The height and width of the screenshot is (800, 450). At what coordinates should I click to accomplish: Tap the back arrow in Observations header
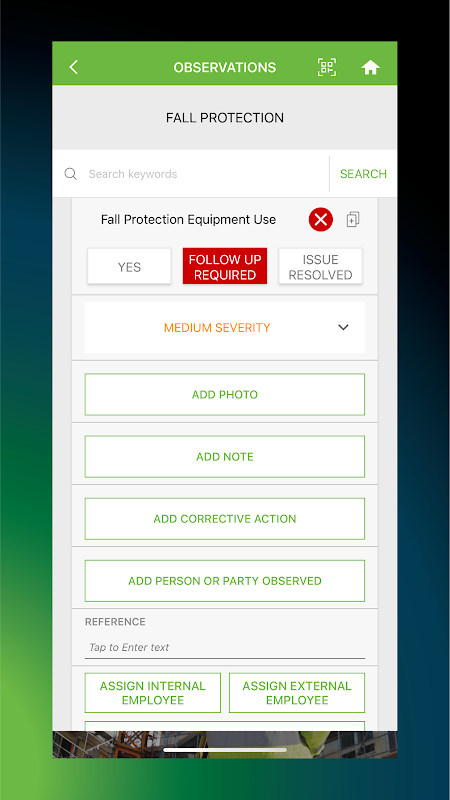pyautogui.click(x=73, y=67)
